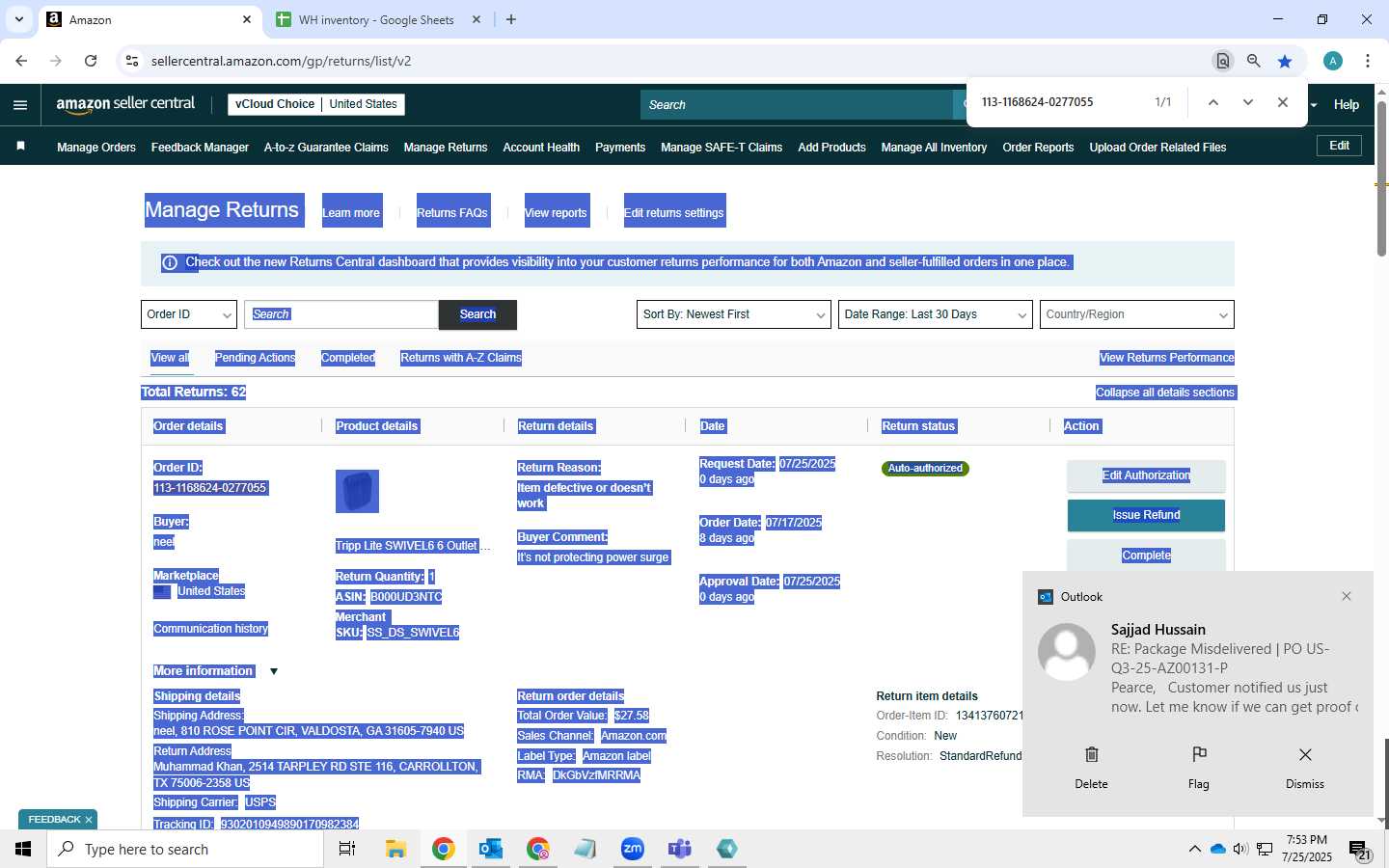Open Manage All Inventory menu item

(x=934, y=148)
